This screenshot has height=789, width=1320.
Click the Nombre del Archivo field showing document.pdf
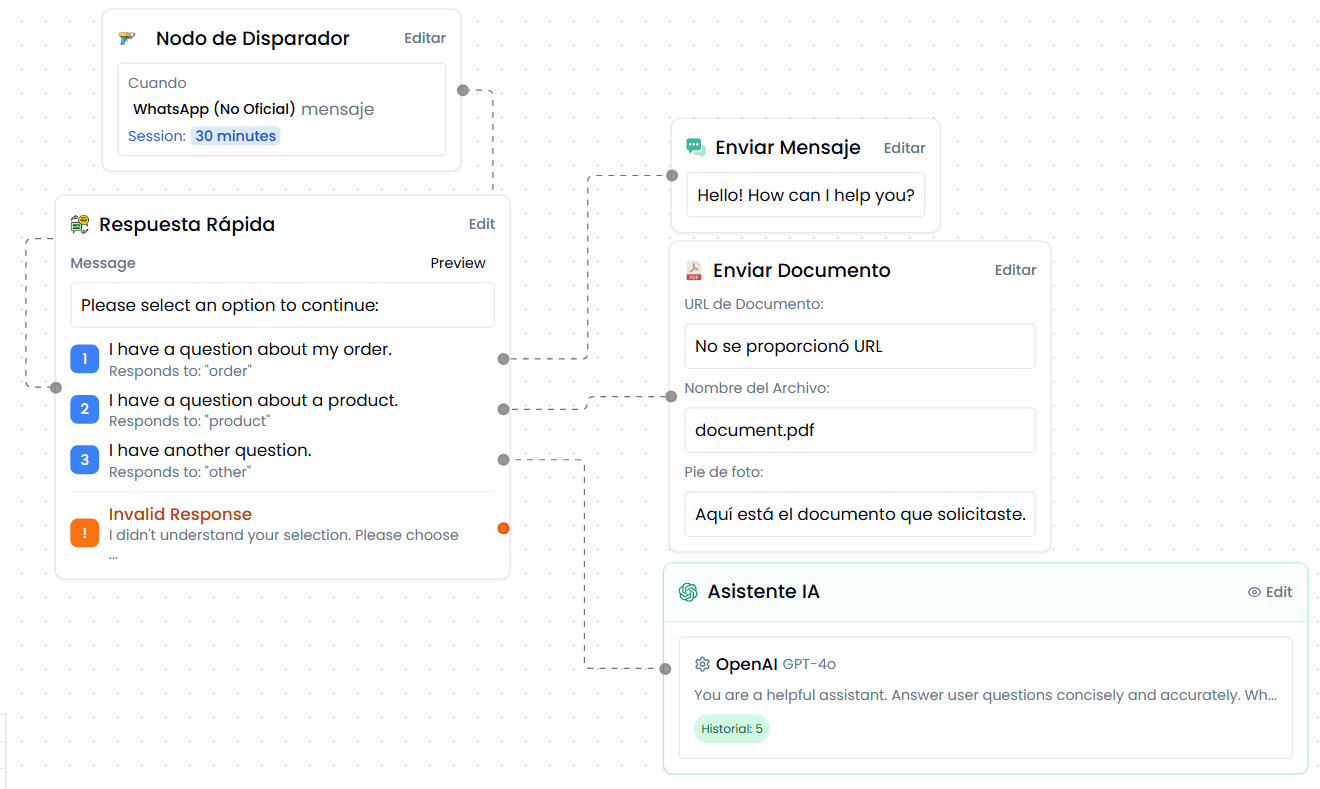[859, 430]
